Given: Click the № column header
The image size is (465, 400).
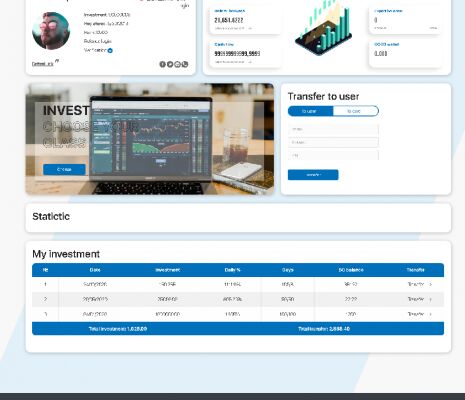Looking at the screenshot, I should (46, 270).
